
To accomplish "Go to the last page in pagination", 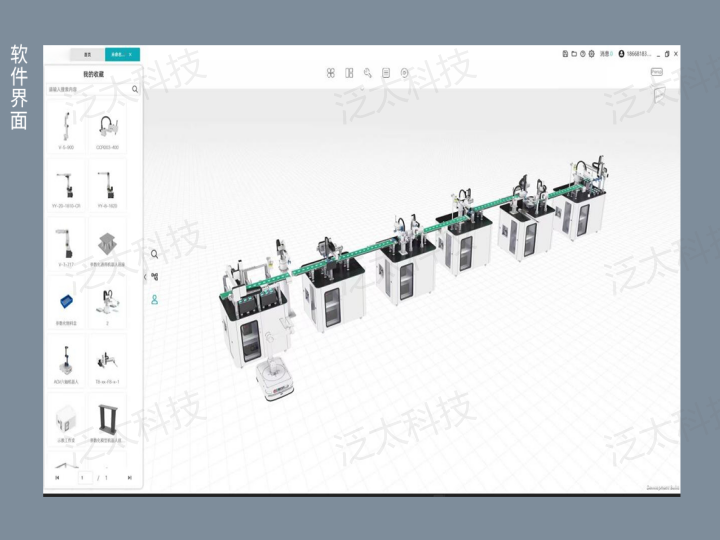I will point(130,478).
